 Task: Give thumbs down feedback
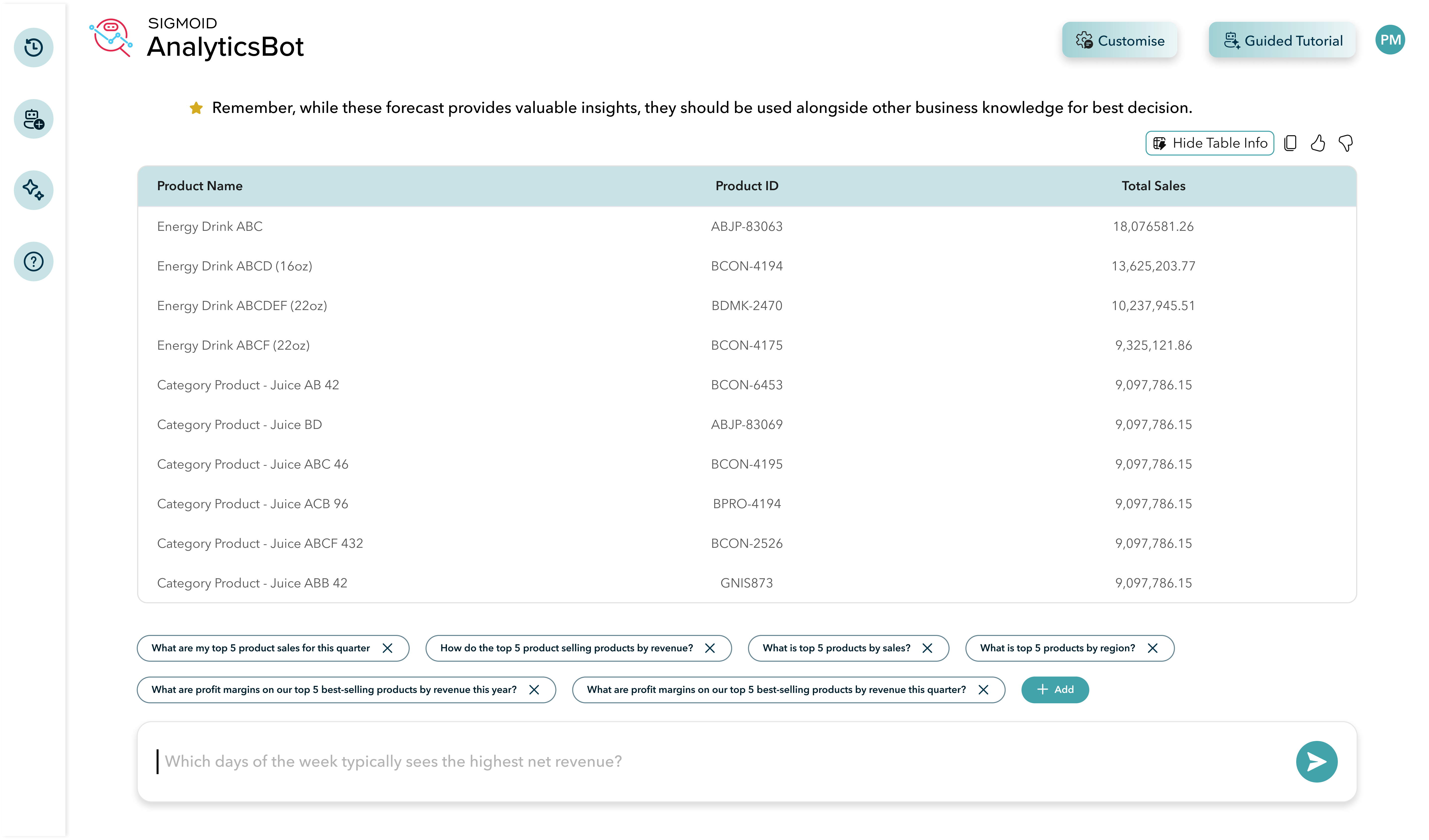pyautogui.click(x=1346, y=143)
